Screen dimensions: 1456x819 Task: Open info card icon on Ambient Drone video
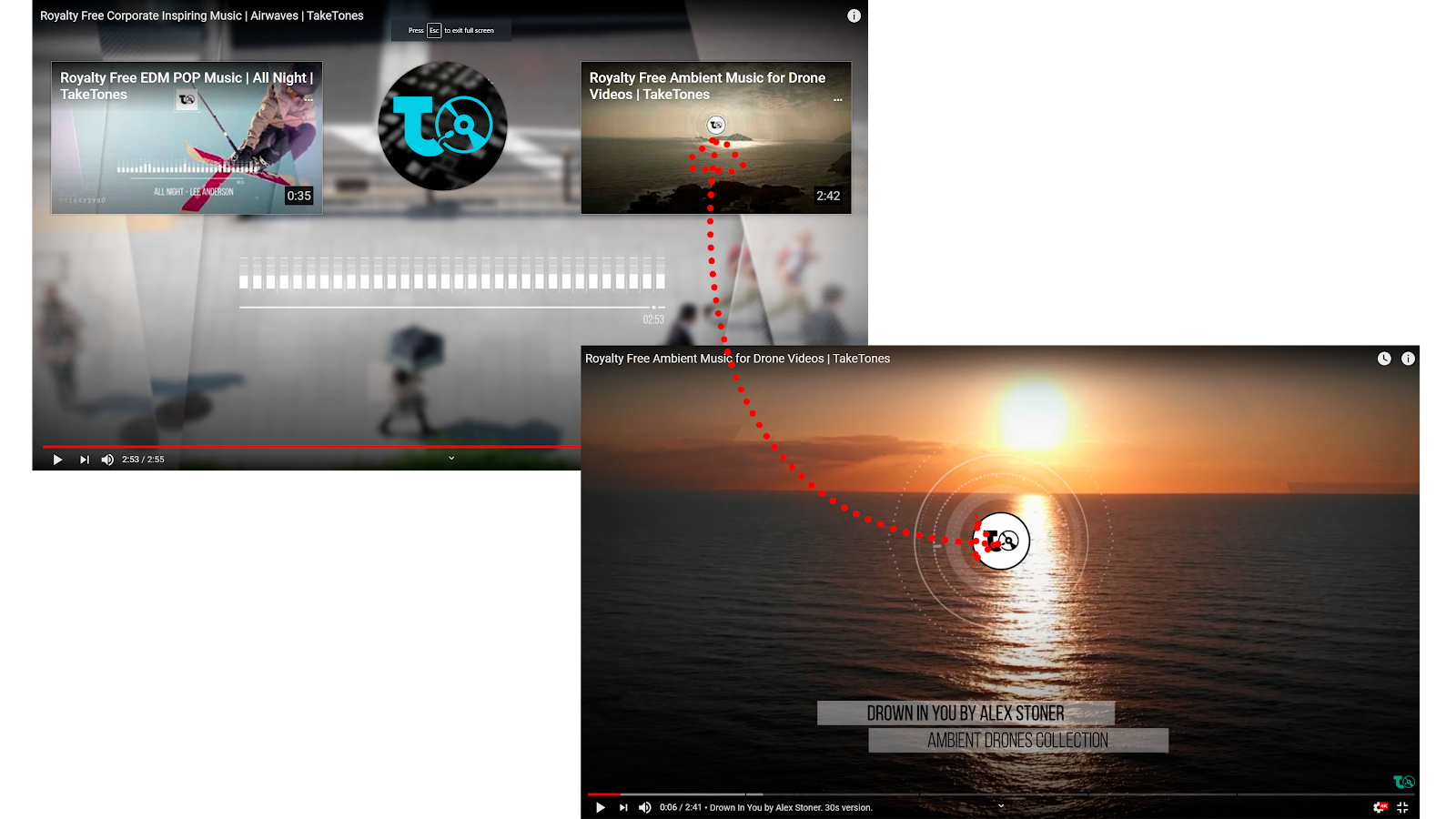tap(1408, 359)
